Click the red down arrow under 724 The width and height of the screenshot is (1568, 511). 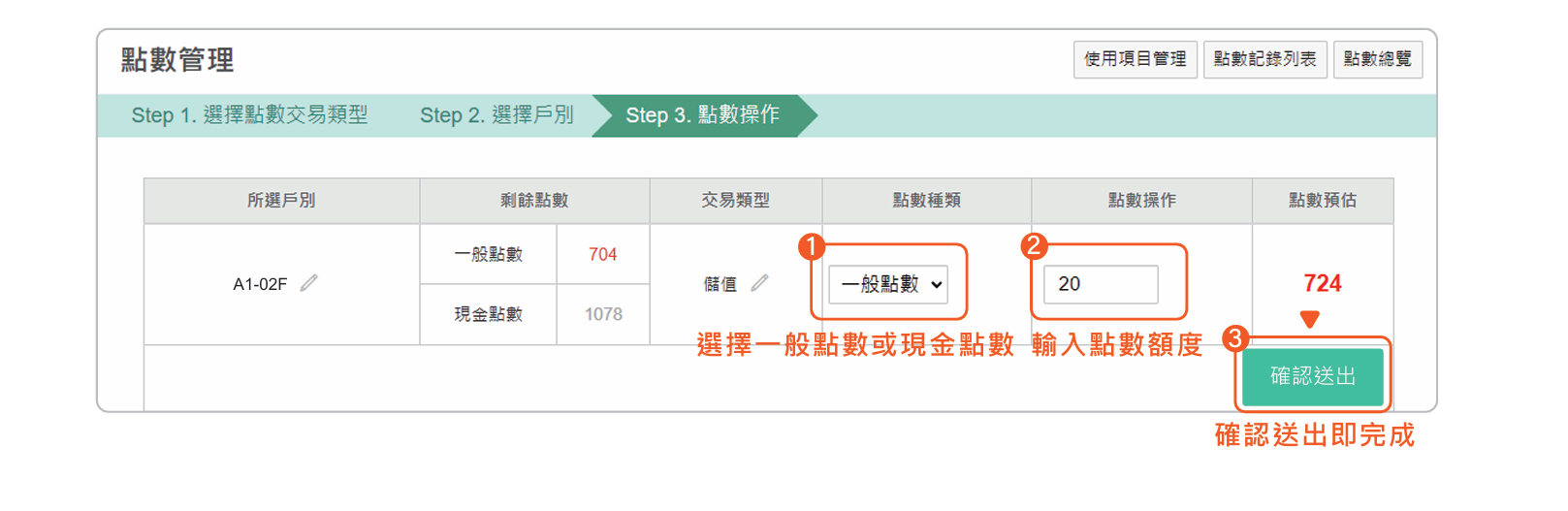click(x=1310, y=319)
